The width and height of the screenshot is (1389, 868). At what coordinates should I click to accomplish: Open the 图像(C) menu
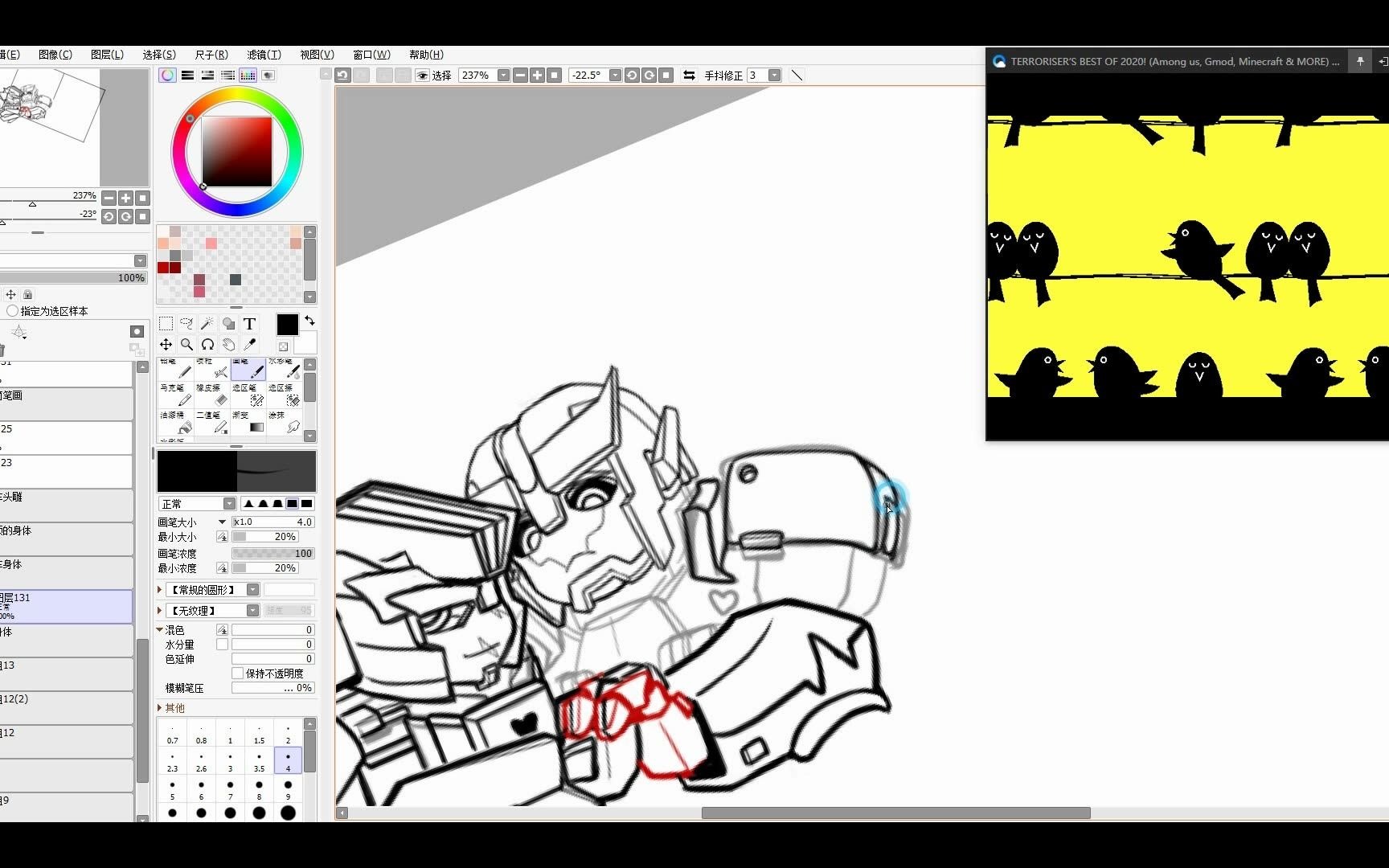[x=55, y=55]
